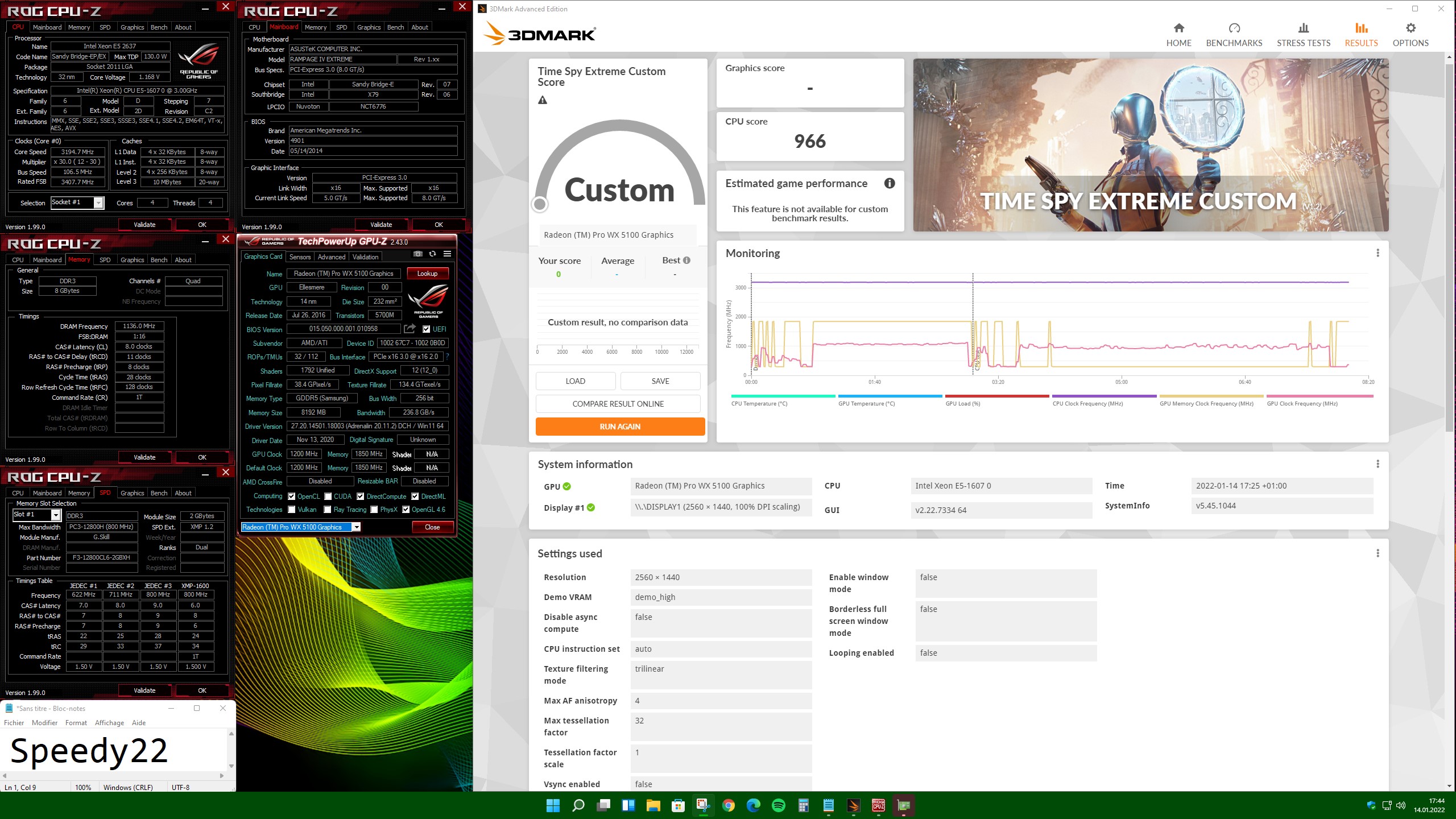The width and height of the screenshot is (1456, 819).
Task: Click Lookup button in GPU-Z
Action: click(428, 274)
